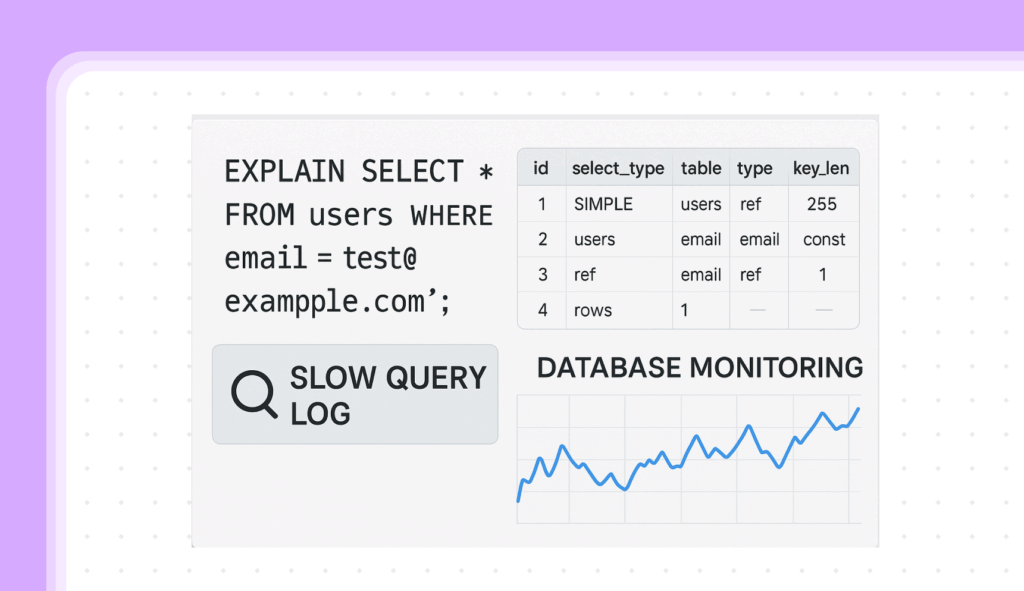Click the id column header
Image resolution: width=1024 pixels, height=591 pixels.
click(541, 168)
